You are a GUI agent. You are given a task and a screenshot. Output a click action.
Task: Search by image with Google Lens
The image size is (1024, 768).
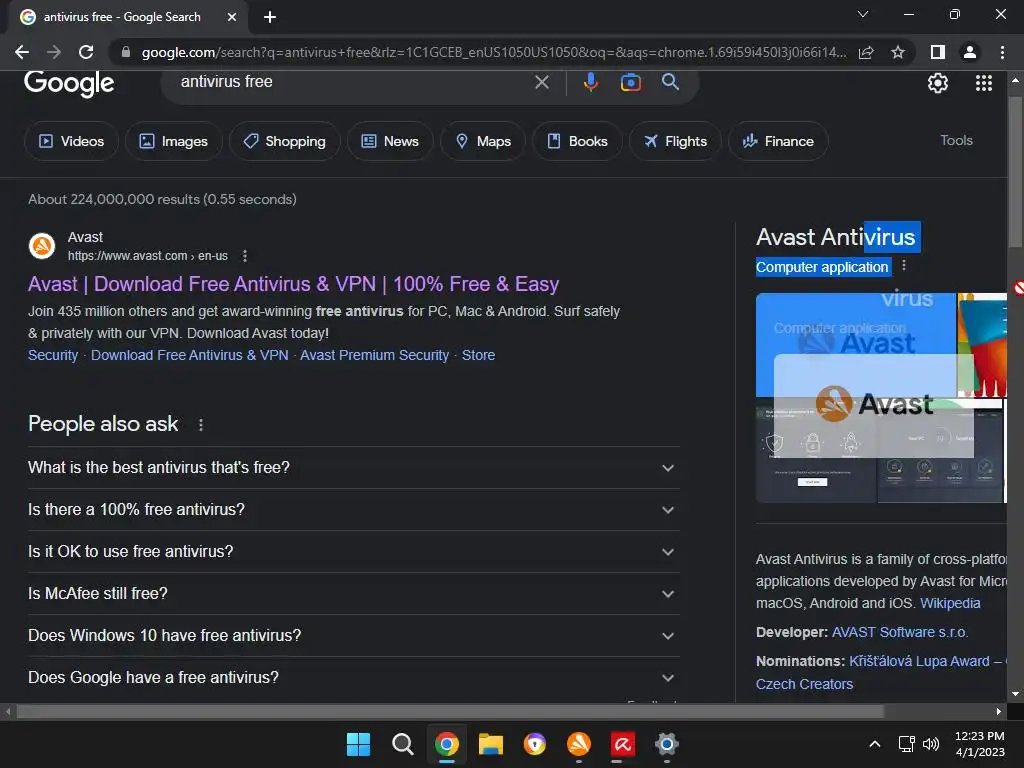pos(630,82)
